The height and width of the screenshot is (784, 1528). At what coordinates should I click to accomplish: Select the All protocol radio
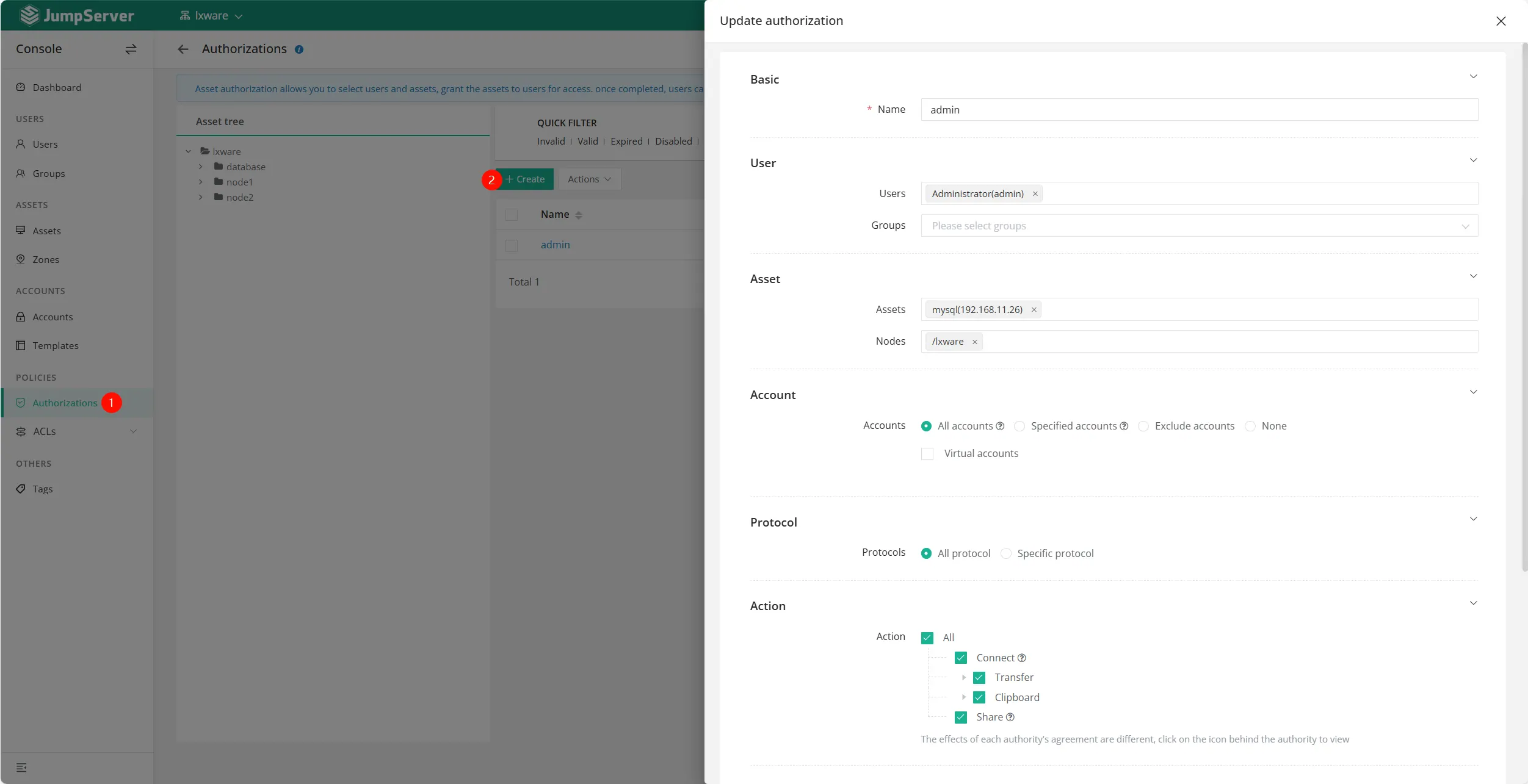[926, 553]
